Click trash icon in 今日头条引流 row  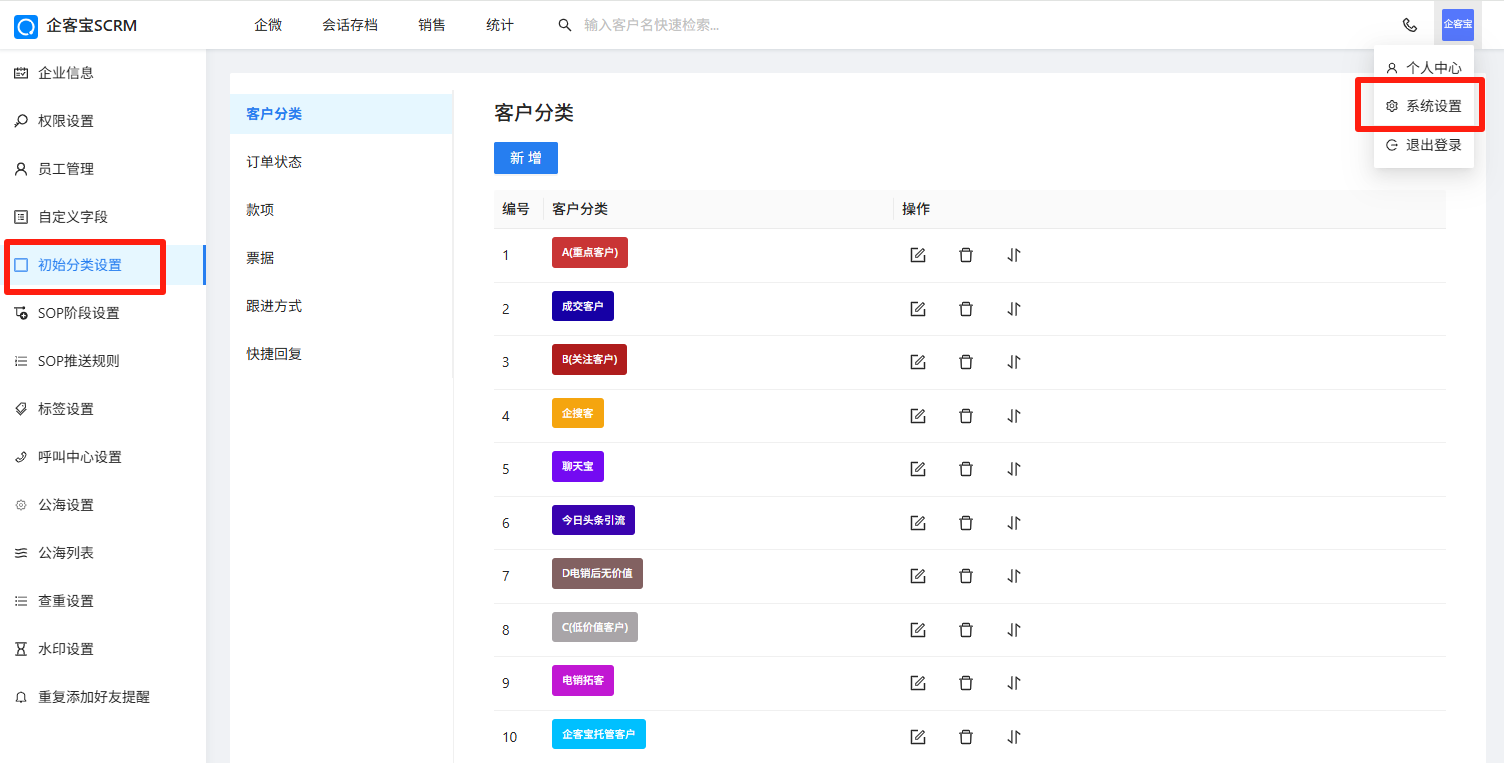click(x=965, y=522)
